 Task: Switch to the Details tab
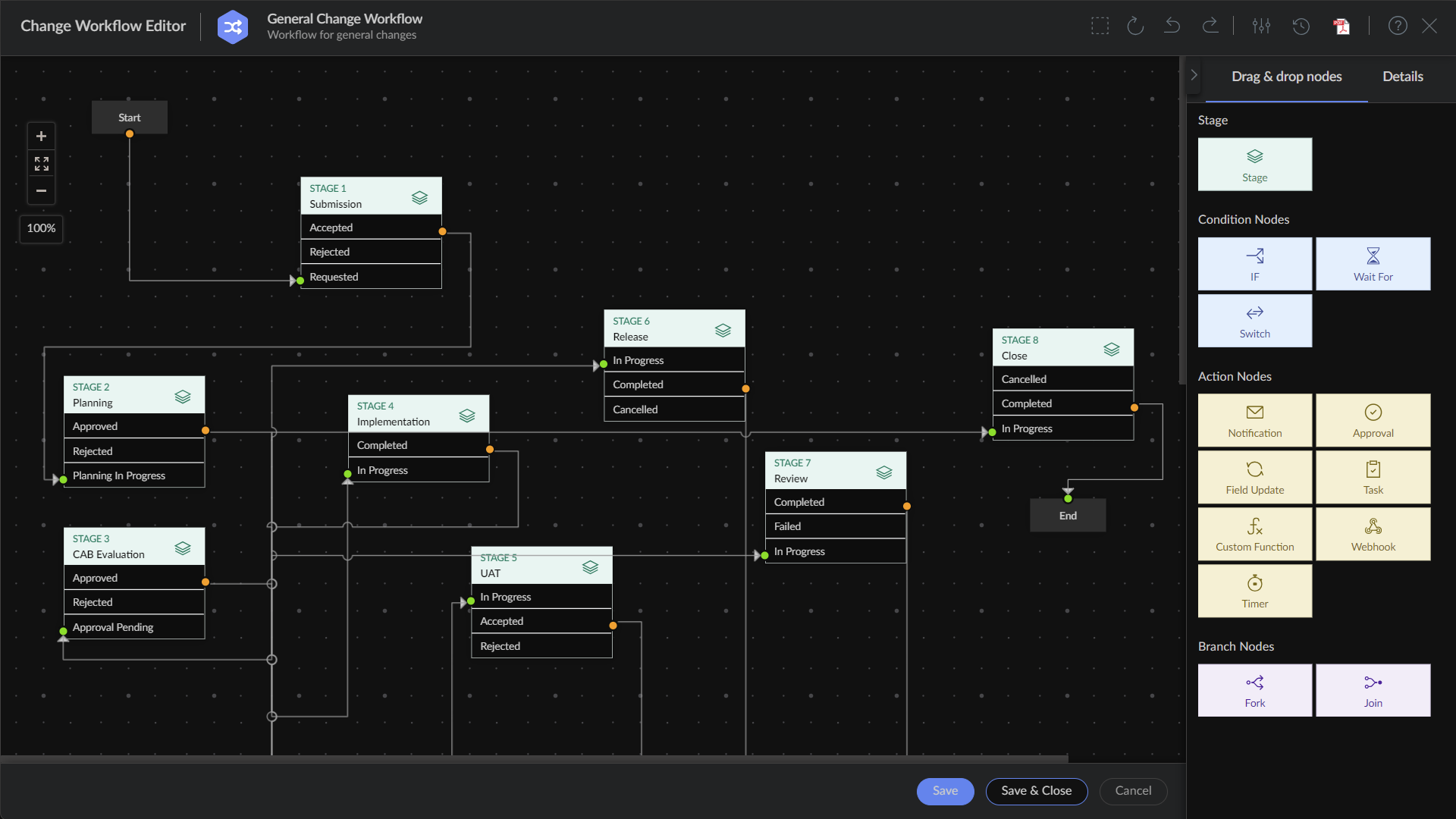1402,77
